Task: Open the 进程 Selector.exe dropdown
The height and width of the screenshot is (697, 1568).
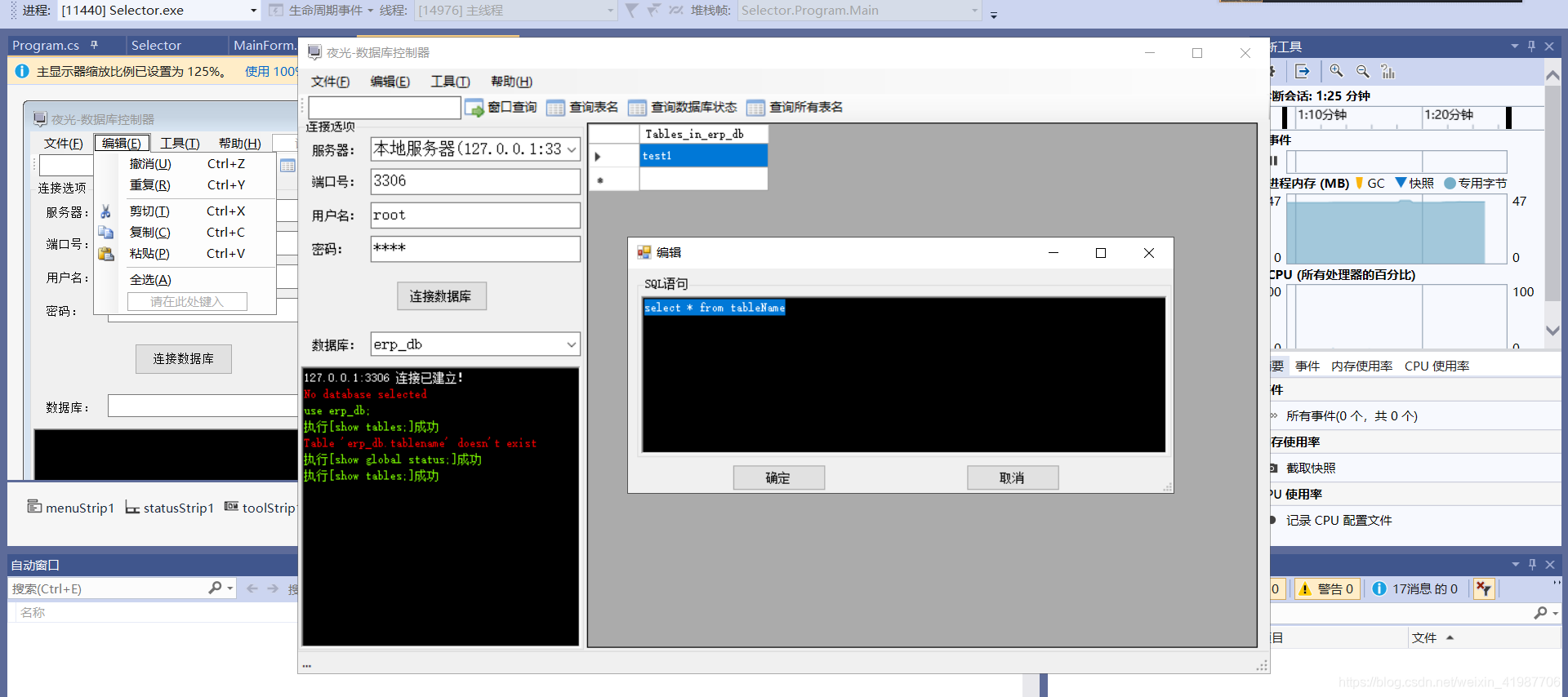Action: (x=254, y=11)
